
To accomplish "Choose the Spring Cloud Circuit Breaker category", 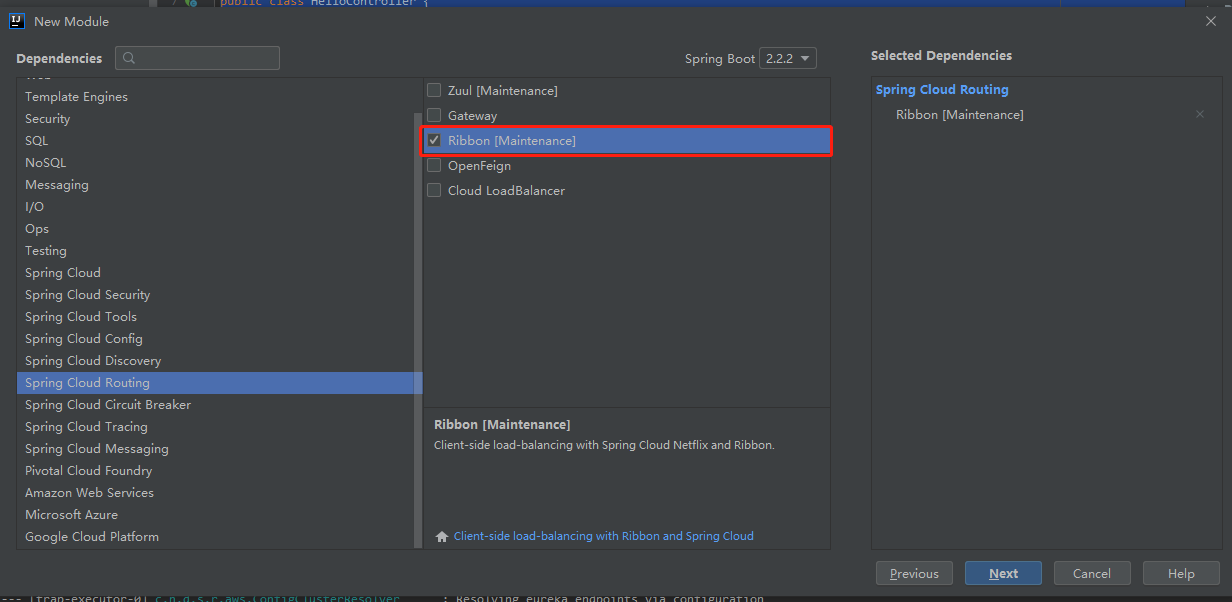I will point(215,405).
